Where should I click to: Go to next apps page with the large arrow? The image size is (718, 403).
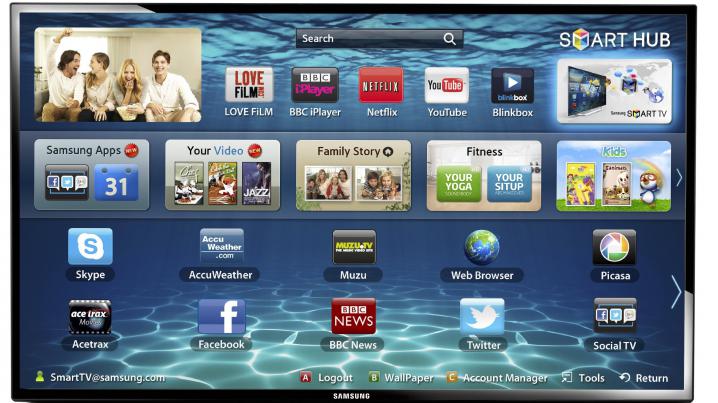tap(676, 291)
